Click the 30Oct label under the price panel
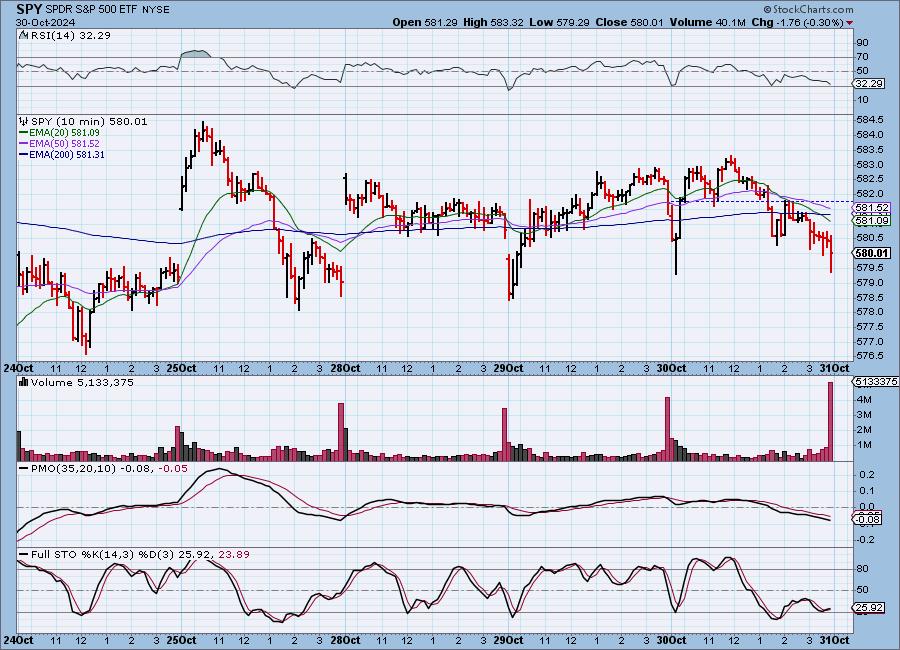900x650 pixels. click(x=671, y=368)
